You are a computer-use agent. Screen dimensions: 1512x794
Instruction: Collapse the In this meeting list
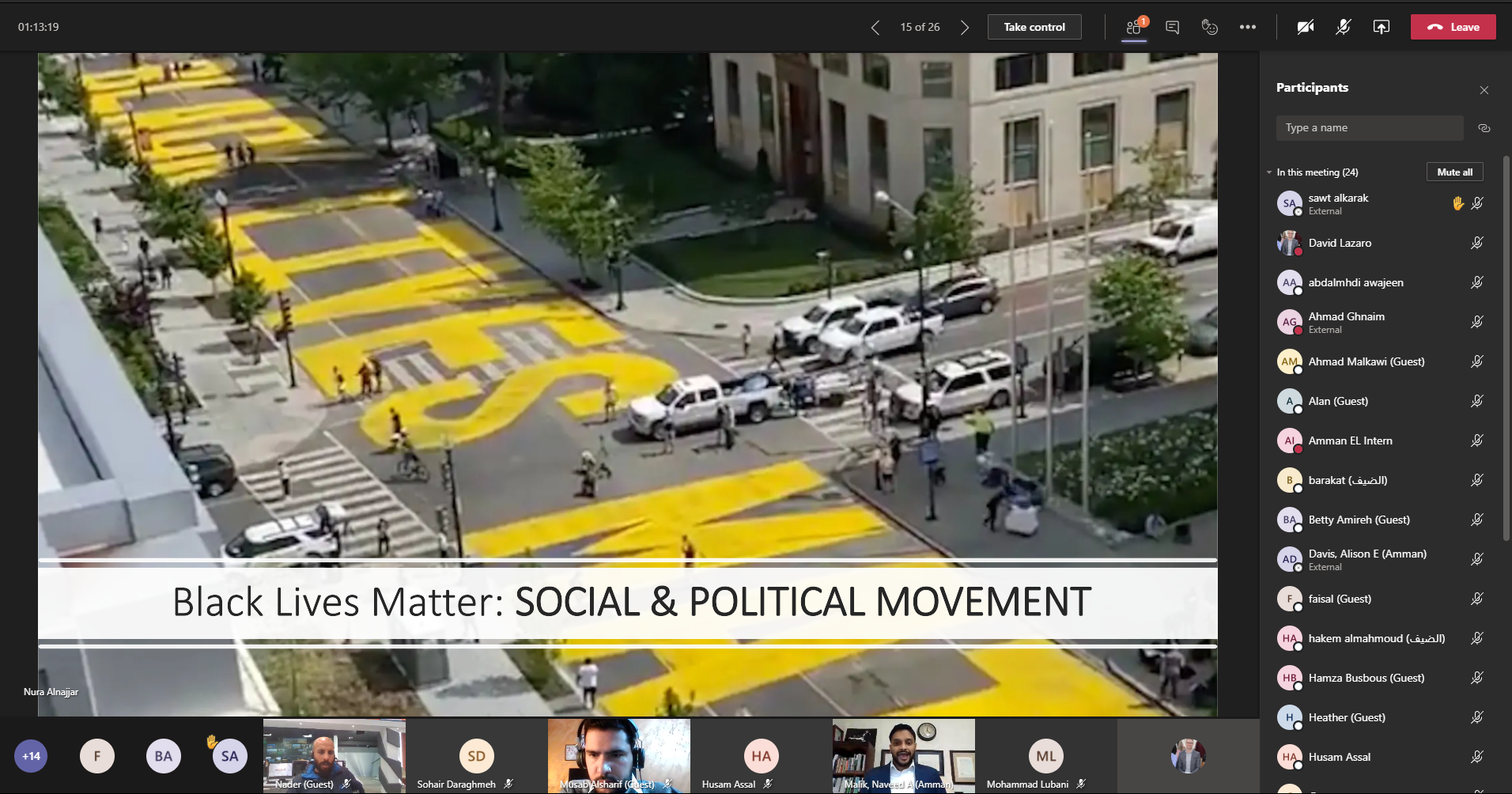[x=1269, y=172]
